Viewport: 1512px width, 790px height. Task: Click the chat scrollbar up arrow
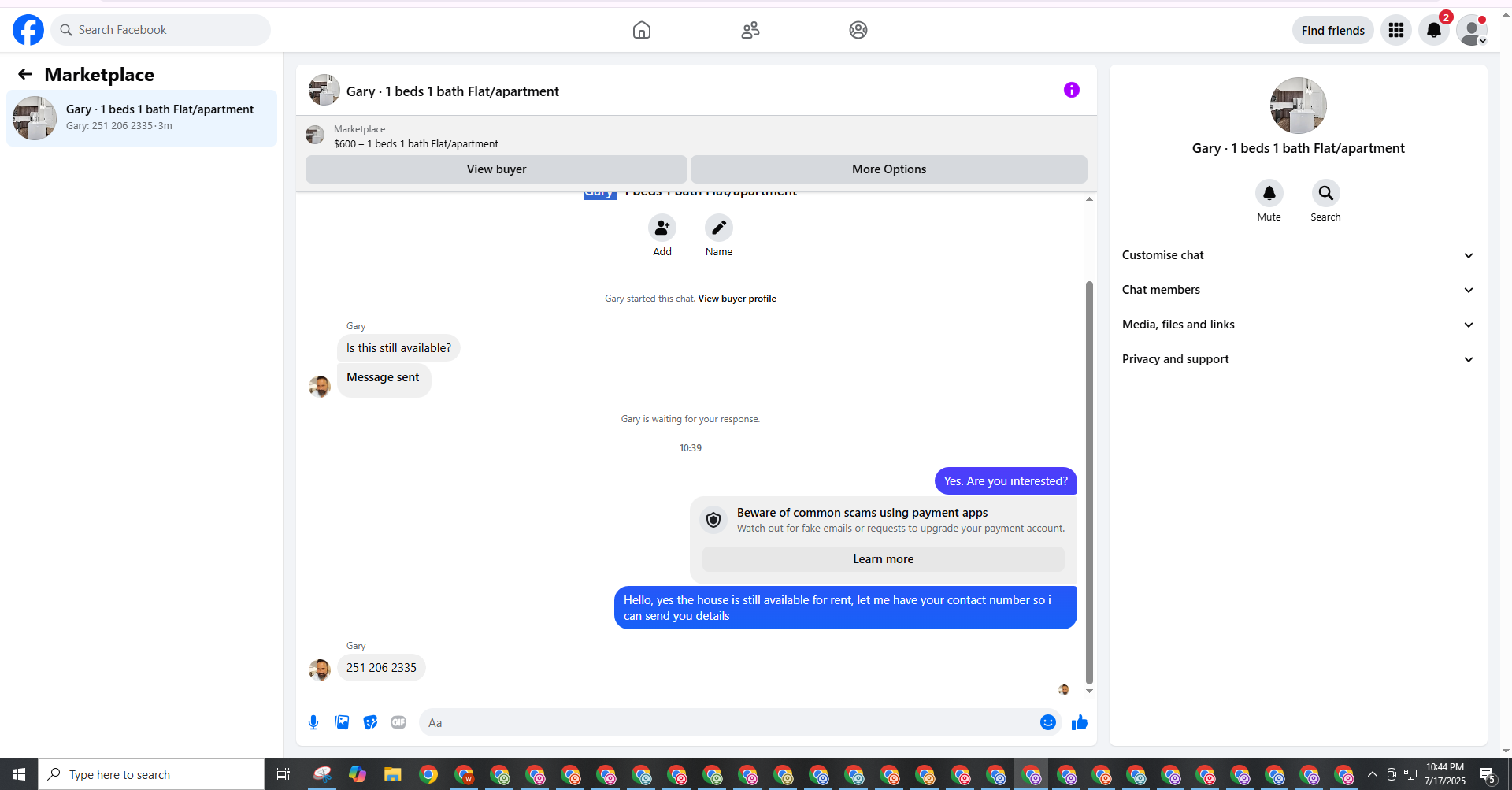[1089, 199]
